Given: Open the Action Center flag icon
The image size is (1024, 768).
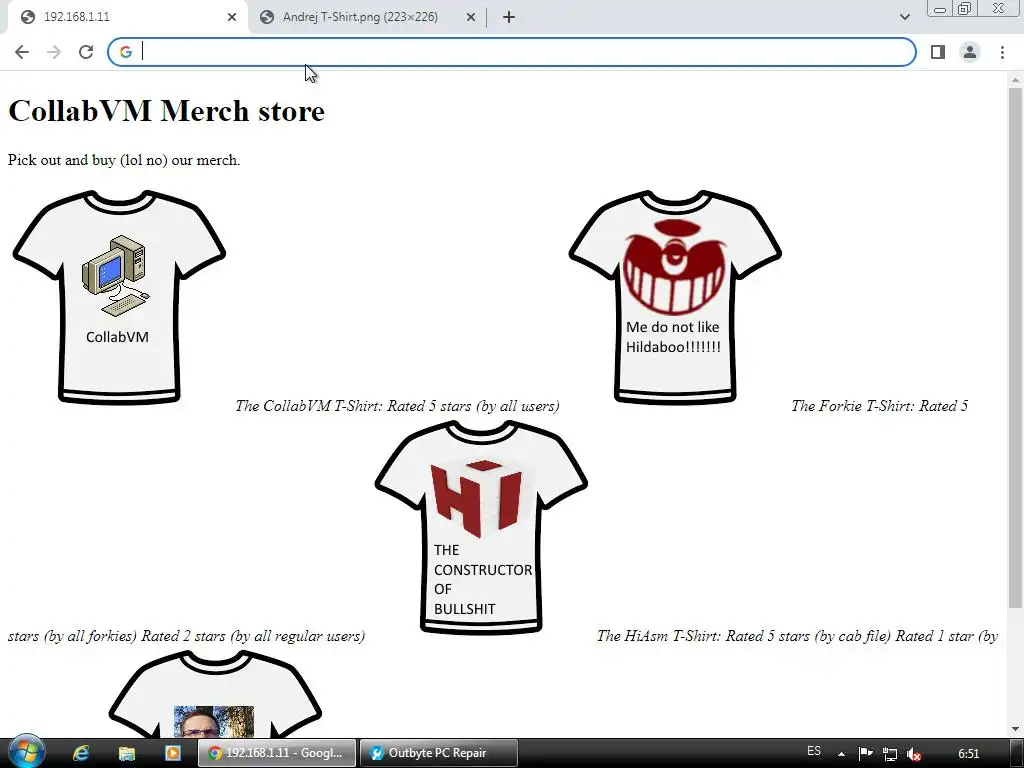Looking at the screenshot, I should 865,754.
